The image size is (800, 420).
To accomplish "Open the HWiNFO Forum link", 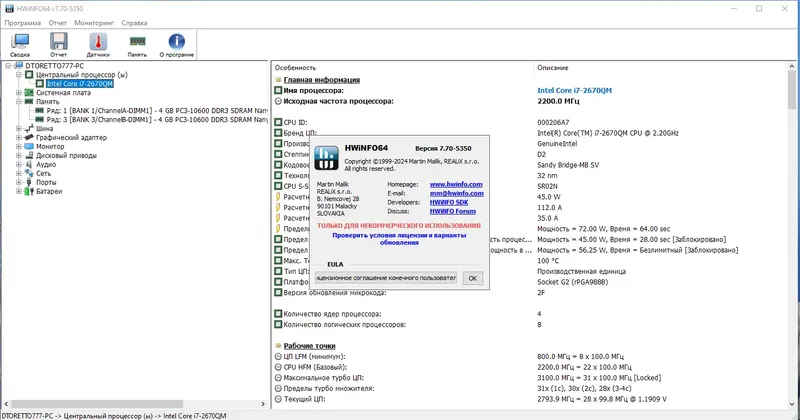I will [453, 211].
